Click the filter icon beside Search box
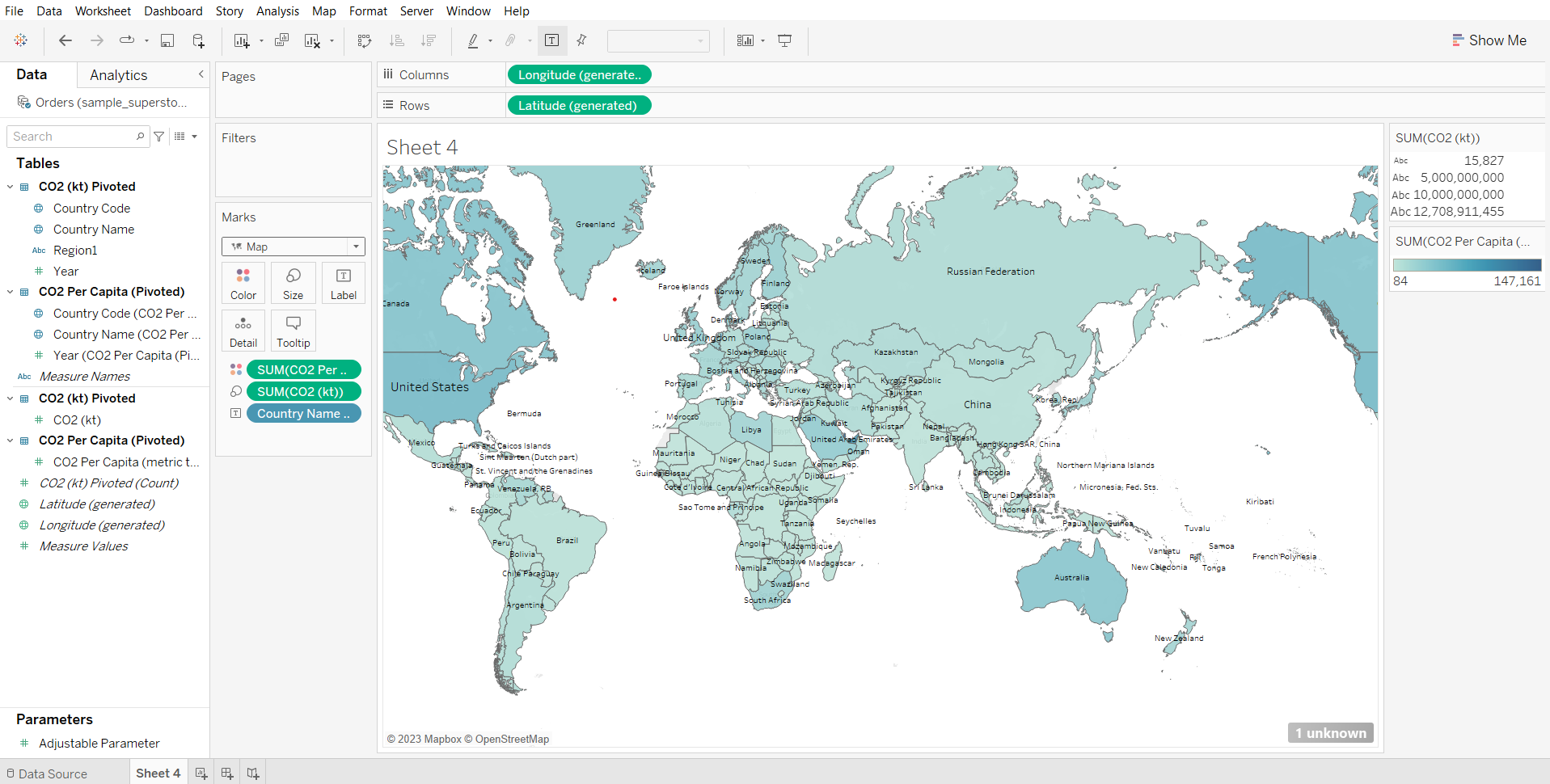 click(x=159, y=137)
